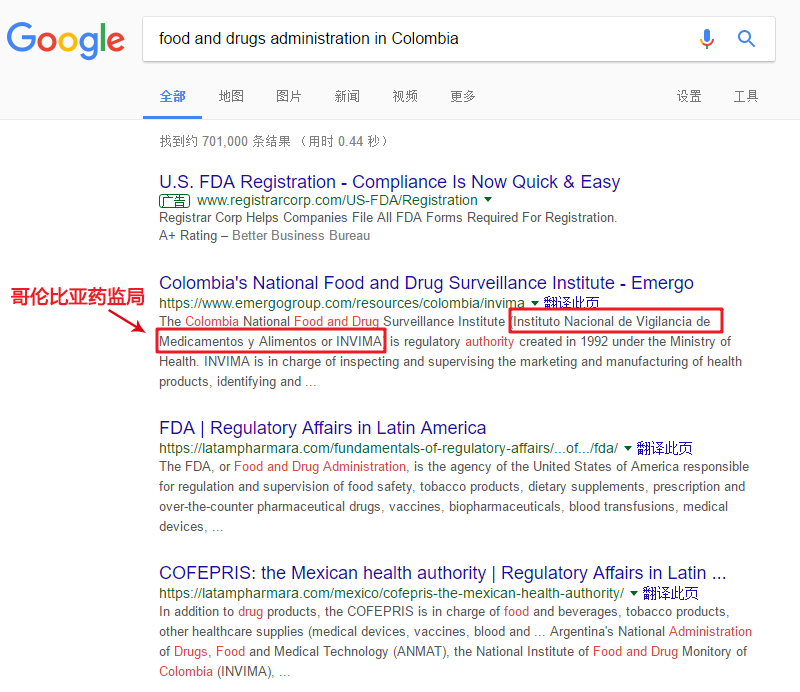
Task: Switch to the 图片 (Images) tab
Action: click(289, 96)
